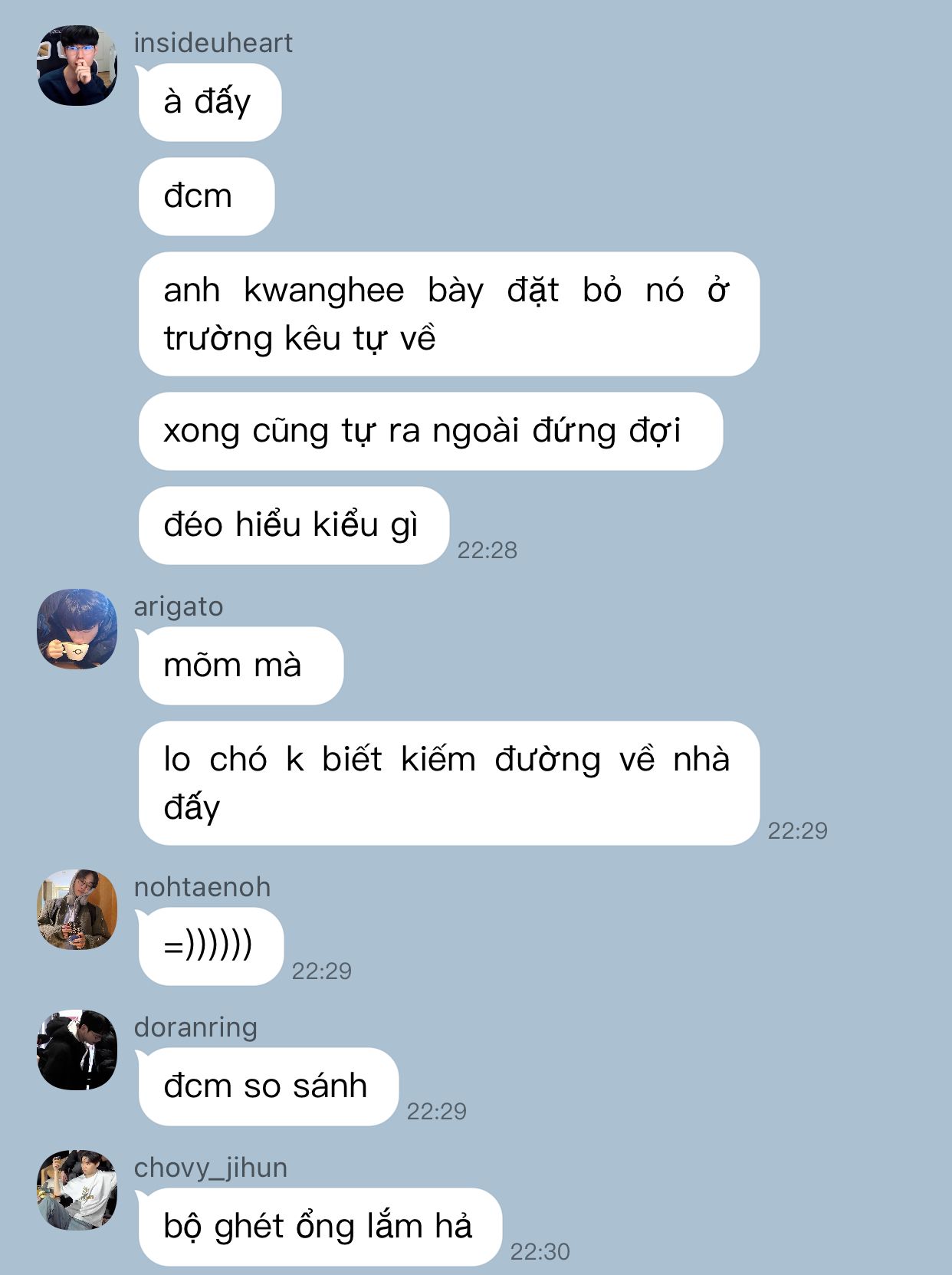Select the 'đcm so sánh' message
The width and height of the screenshot is (952, 1275).
click(x=268, y=1086)
